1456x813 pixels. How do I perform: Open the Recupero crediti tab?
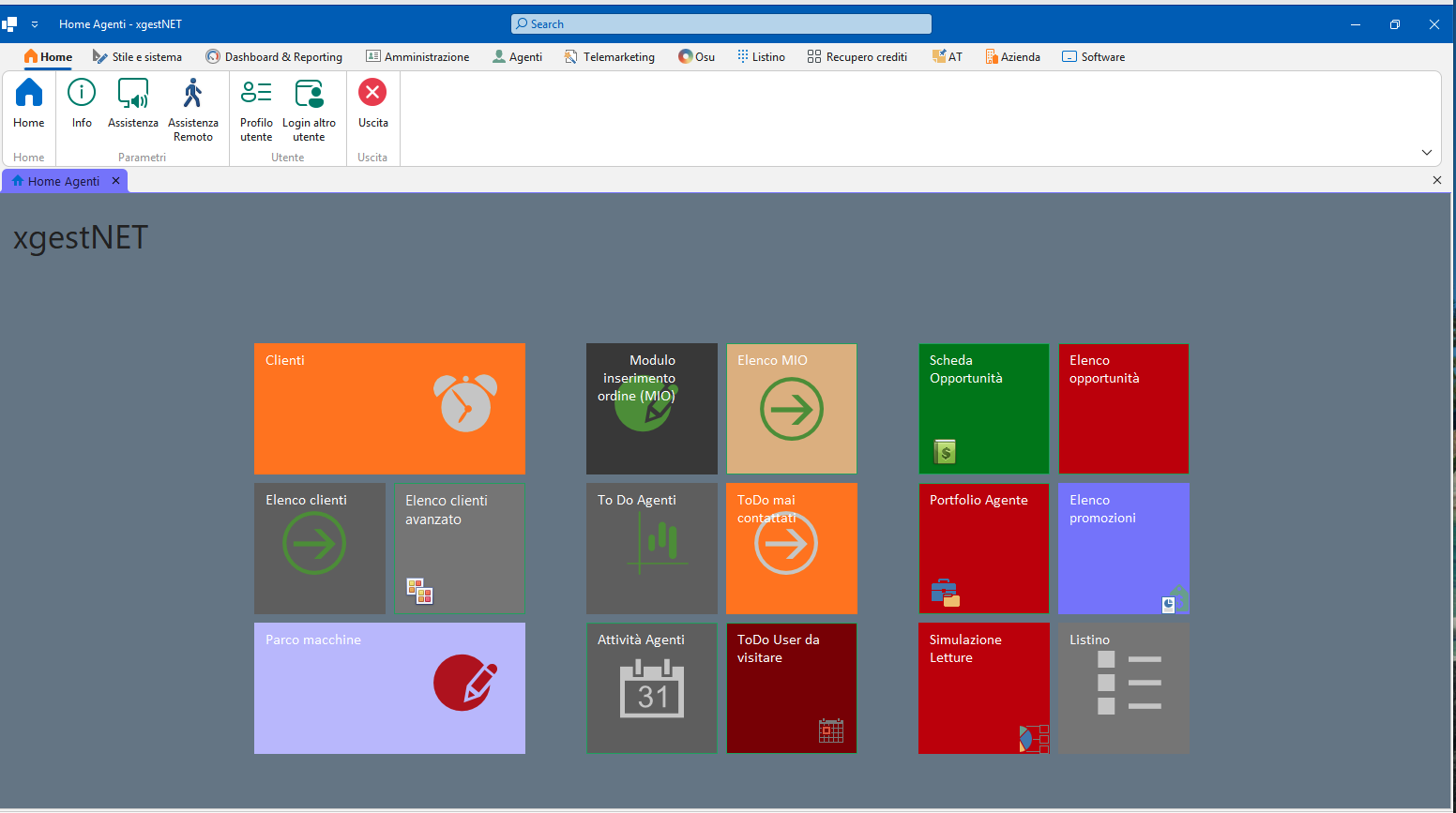(857, 57)
